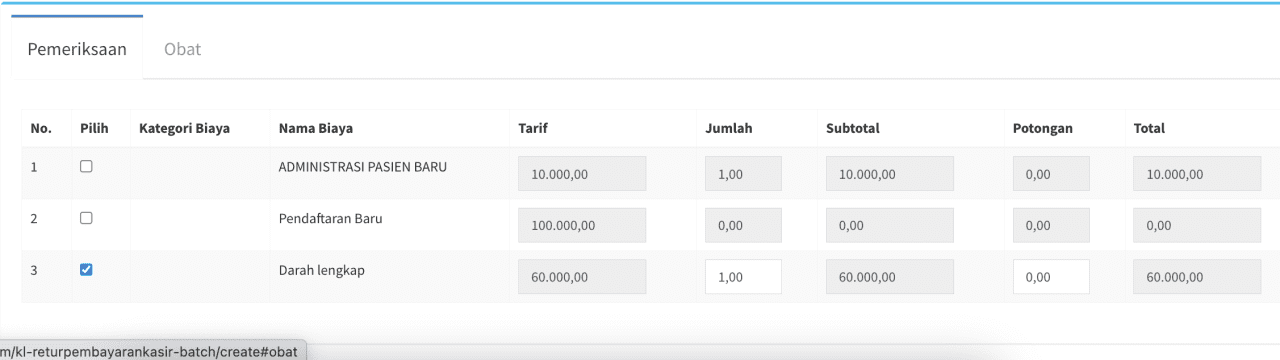Click the Potongan field in Pendaftaran Baru row
This screenshot has width=1280, height=360.
[1051, 226]
